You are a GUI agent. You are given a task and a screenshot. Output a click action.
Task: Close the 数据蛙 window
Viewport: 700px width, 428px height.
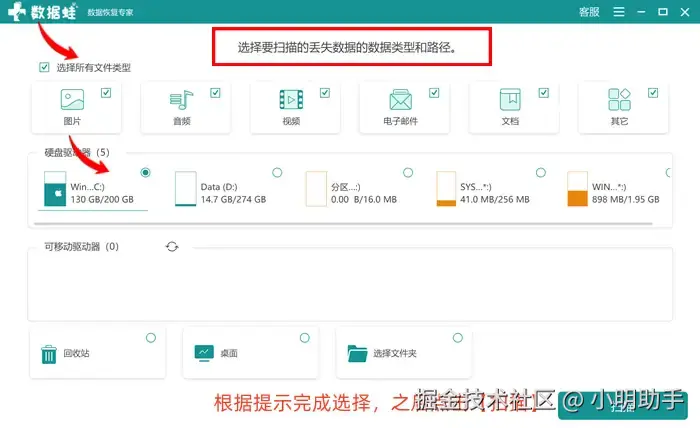click(685, 12)
